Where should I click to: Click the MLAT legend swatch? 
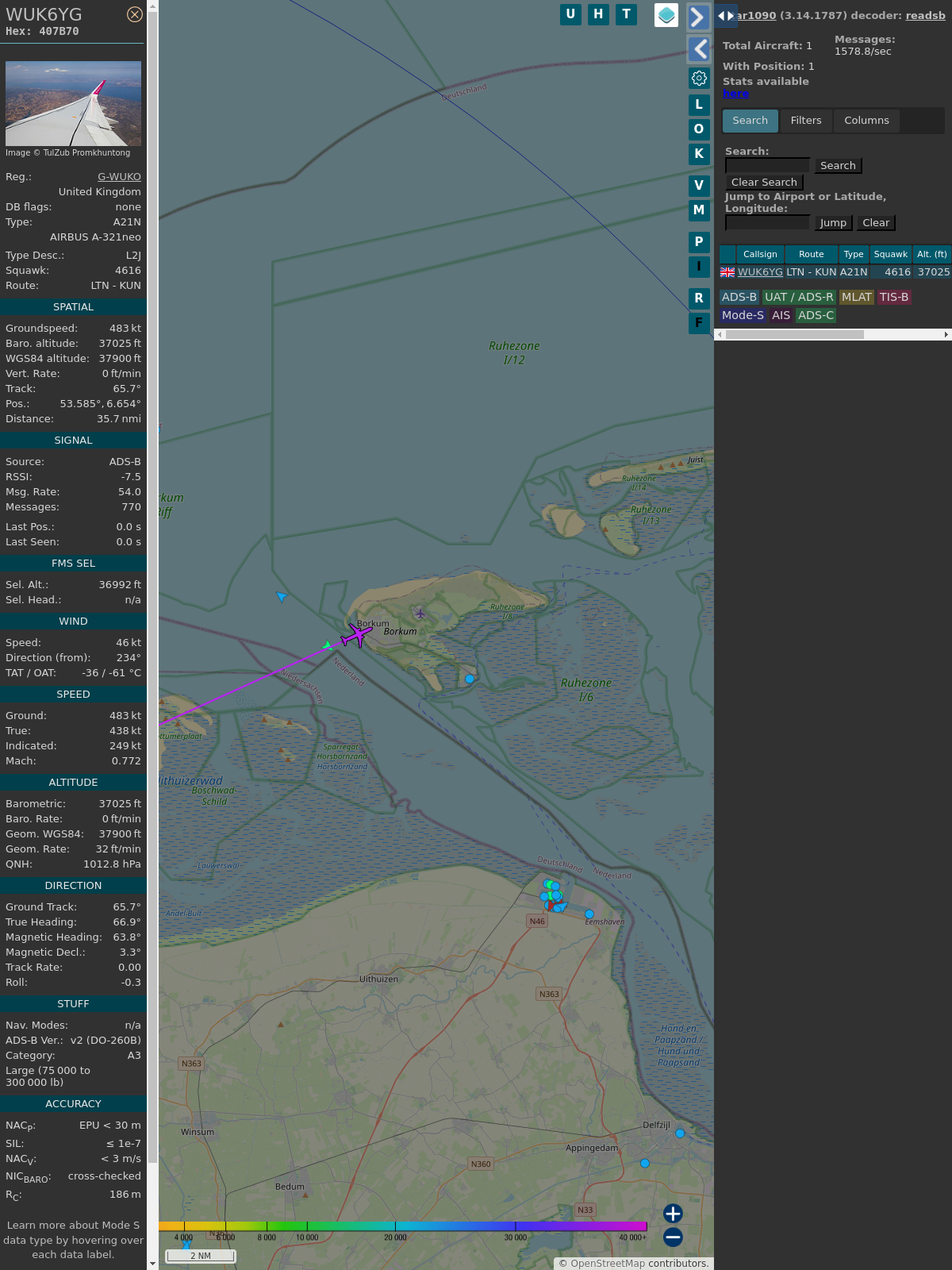pyautogui.click(x=857, y=297)
